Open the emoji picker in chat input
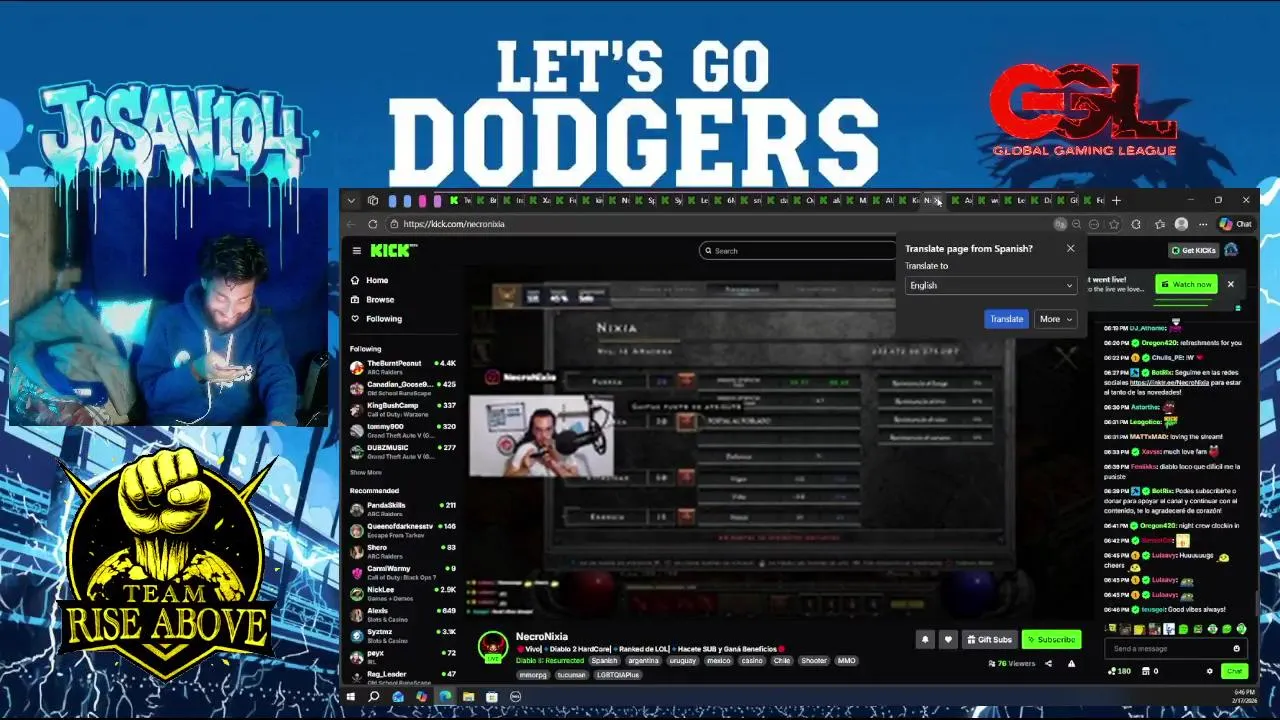The image size is (1280, 720). 1237,649
